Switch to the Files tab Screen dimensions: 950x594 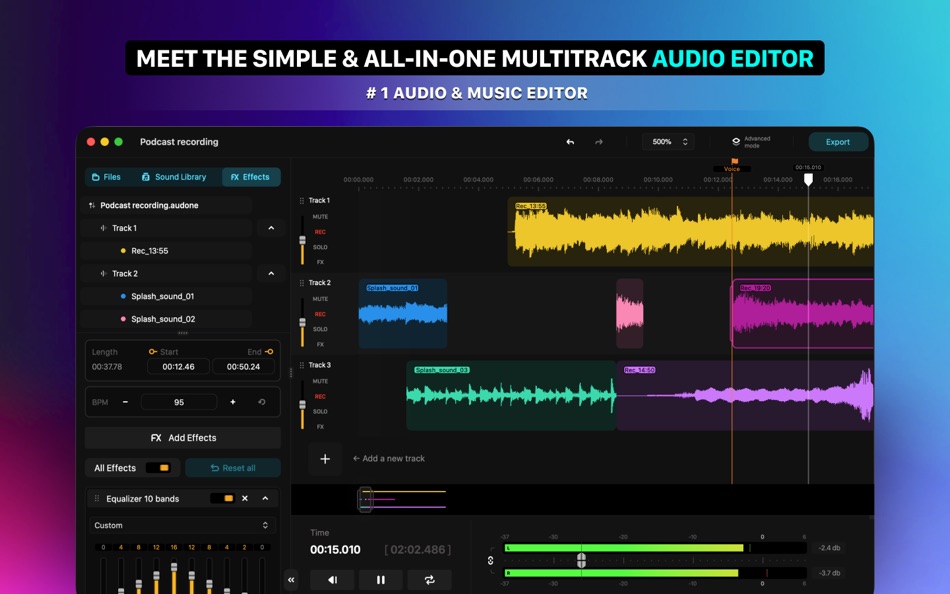pyautogui.click(x=107, y=176)
